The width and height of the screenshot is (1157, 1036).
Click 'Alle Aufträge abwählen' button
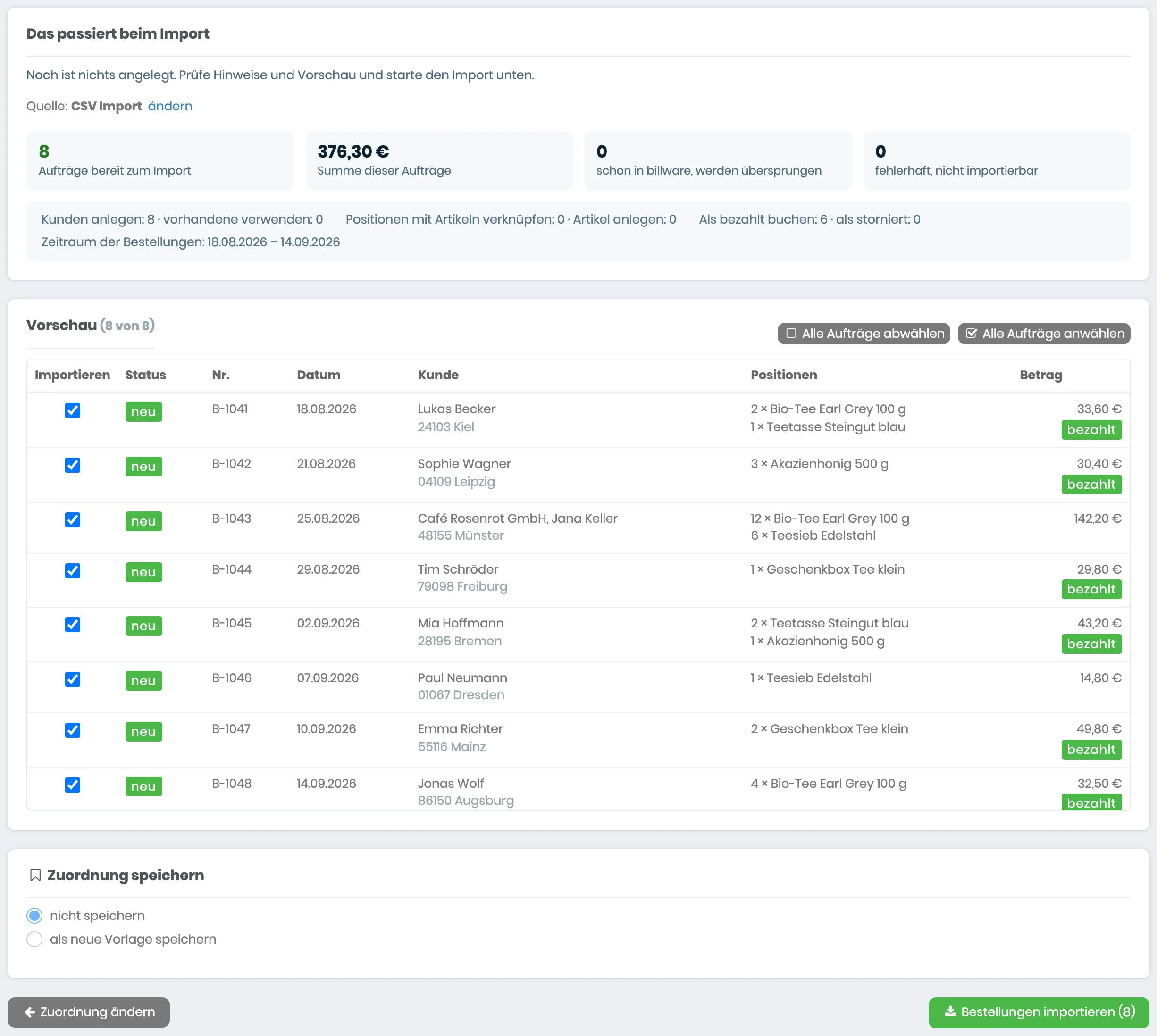[x=864, y=333]
